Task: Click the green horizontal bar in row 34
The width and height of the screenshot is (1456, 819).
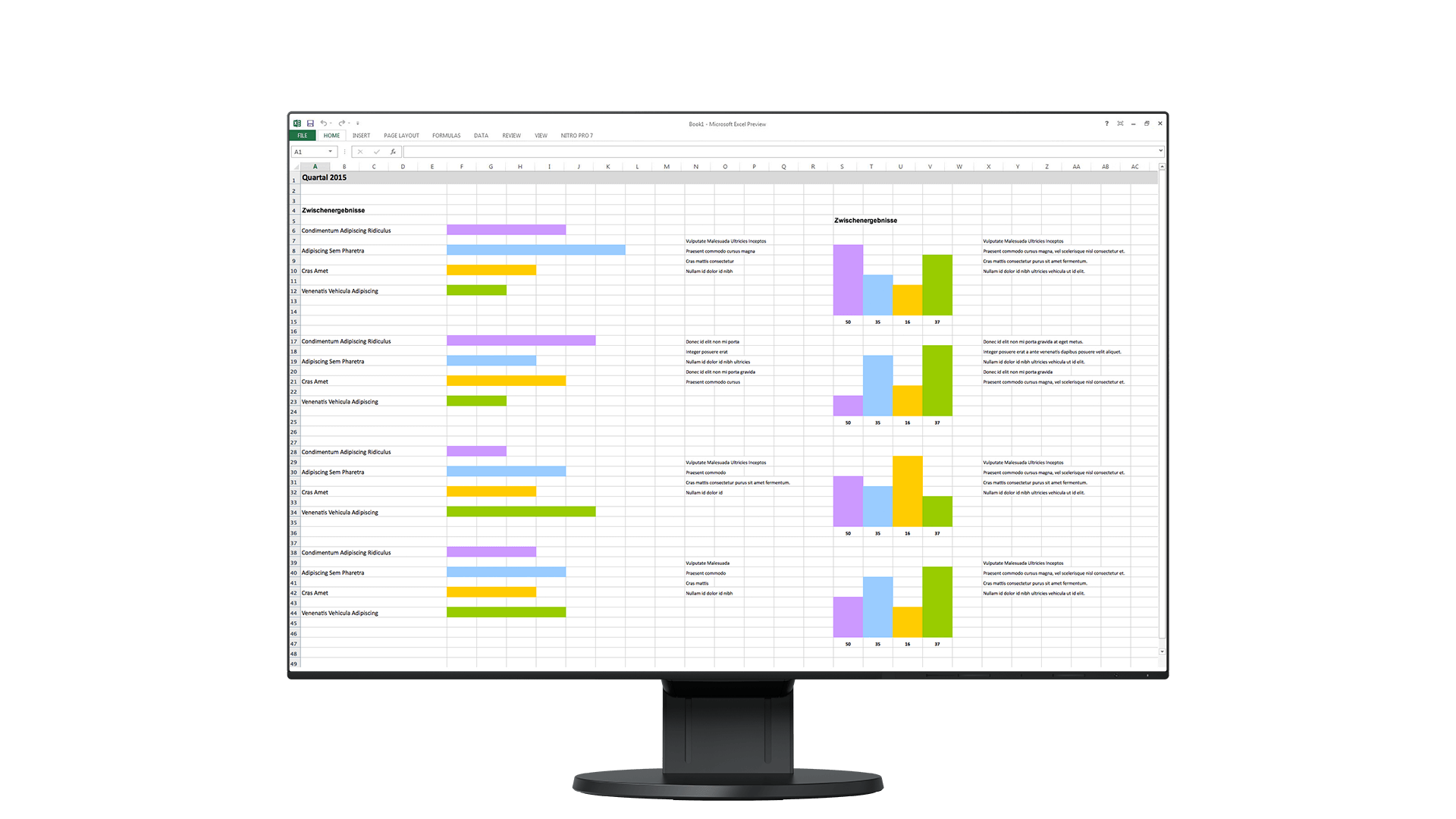Action: [521, 512]
